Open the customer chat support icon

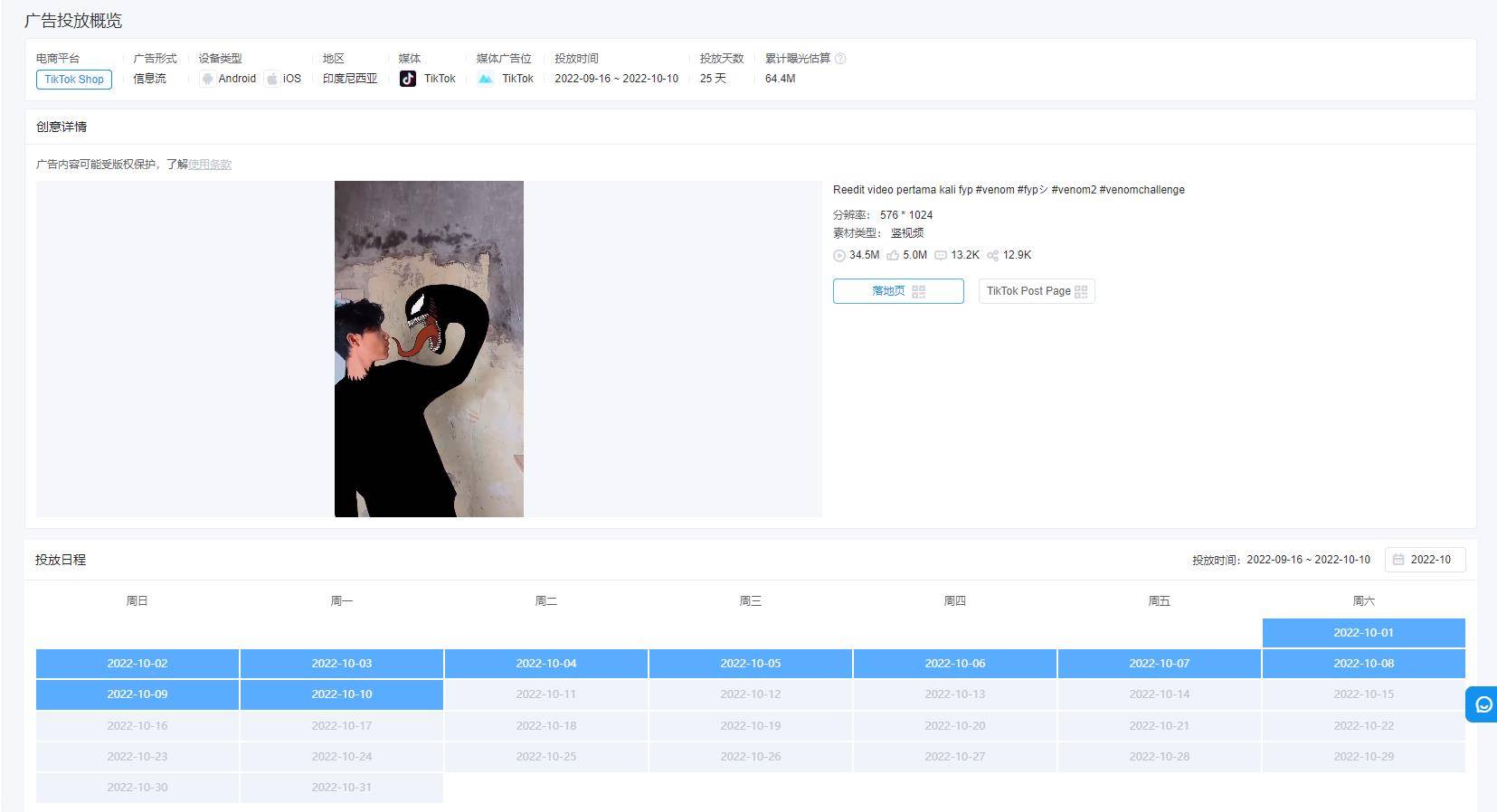click(x=1483, y=704)
